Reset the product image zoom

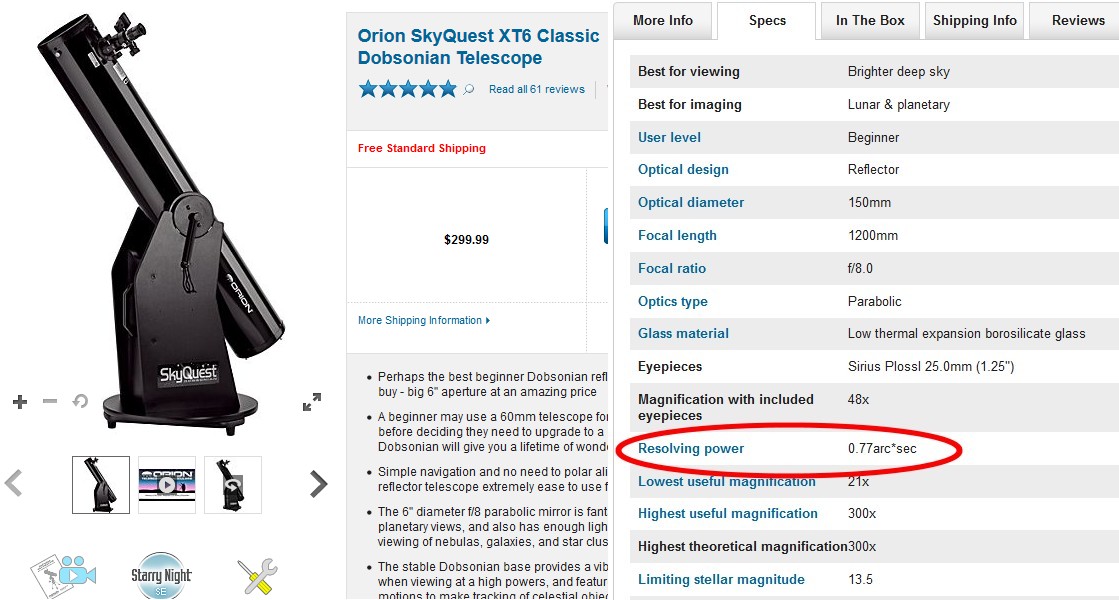coord(80,402)
